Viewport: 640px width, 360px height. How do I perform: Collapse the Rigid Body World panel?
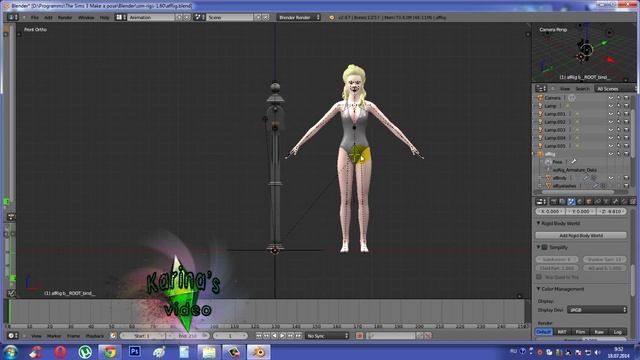click(x=538, y=223)
